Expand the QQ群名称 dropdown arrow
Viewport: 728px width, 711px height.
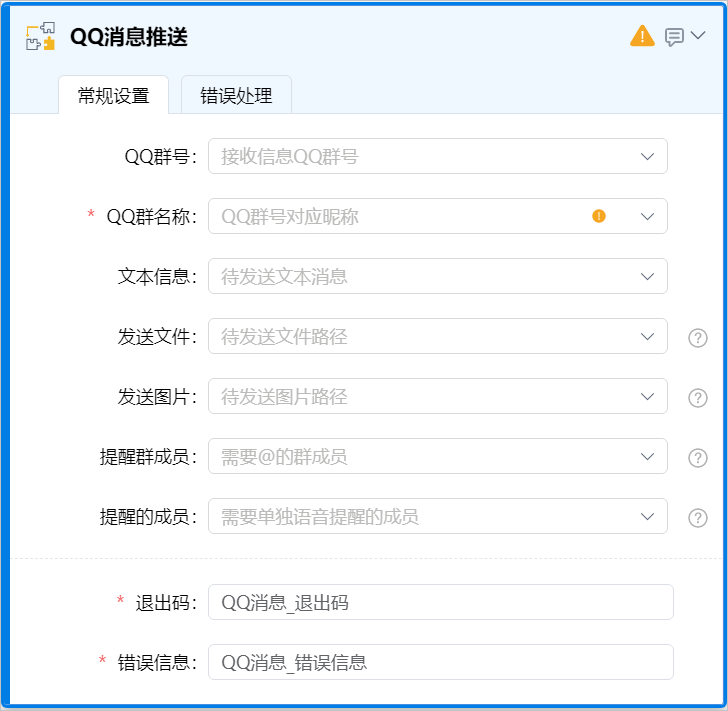647,216
